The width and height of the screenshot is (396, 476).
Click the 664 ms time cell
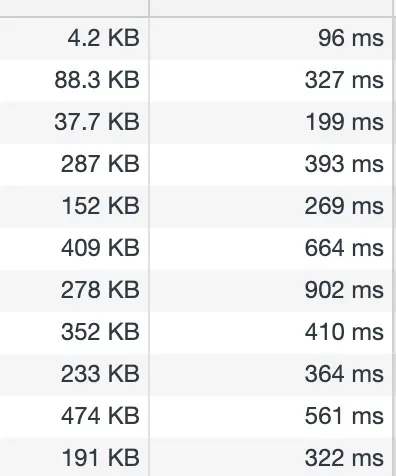(271, 249)
